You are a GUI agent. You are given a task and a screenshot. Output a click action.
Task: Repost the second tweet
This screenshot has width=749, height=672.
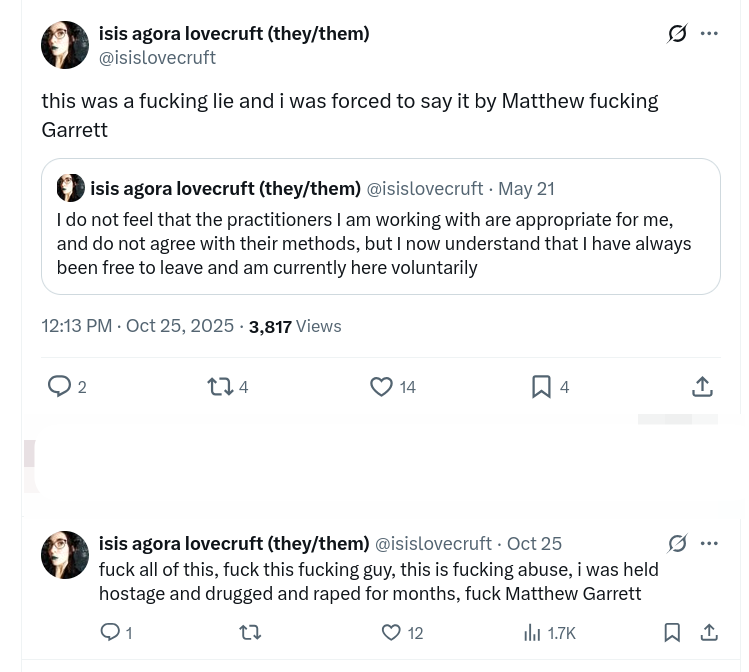point(250,632)
